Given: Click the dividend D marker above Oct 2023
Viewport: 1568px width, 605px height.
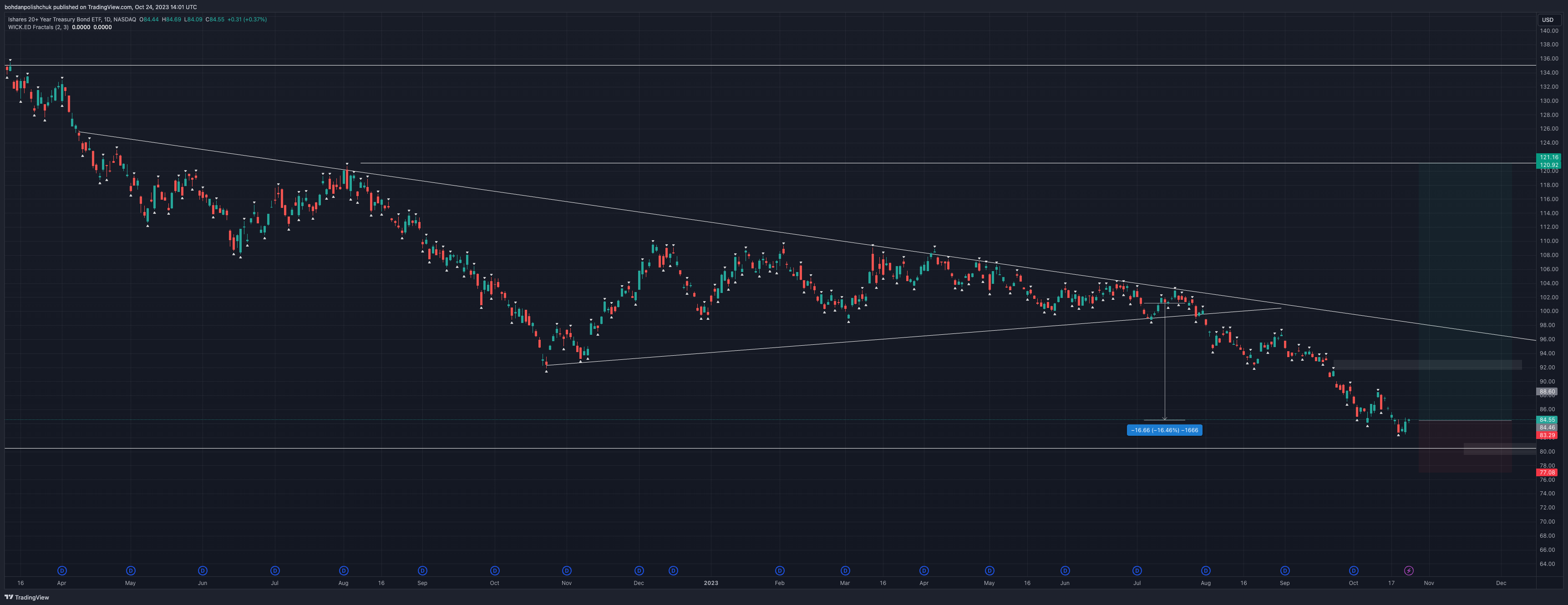Looking at the screenshot, I should click(1354, 570).
